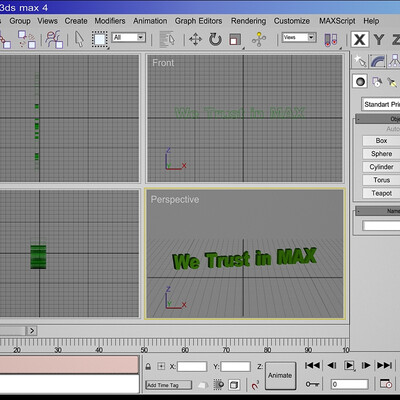Toggle the 3D Snap magnet
The width and height of the screenshot is (400, 400).
pyautogui.click(x=255, y=385)
